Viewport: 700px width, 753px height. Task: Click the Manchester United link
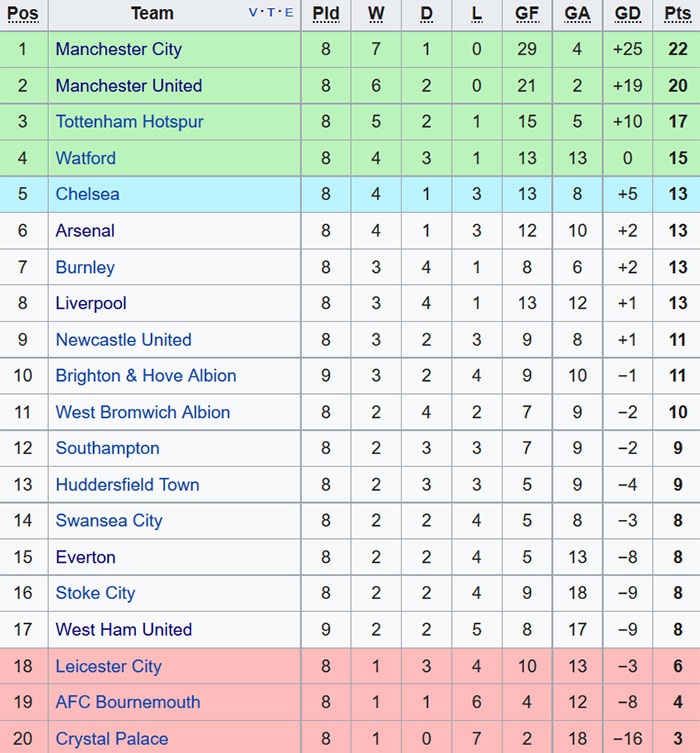128,86
